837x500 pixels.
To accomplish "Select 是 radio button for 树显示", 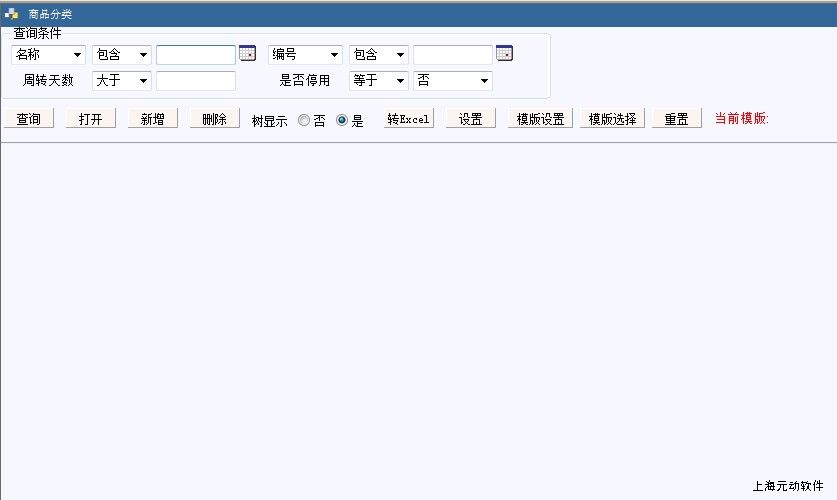I will [342, 120].
